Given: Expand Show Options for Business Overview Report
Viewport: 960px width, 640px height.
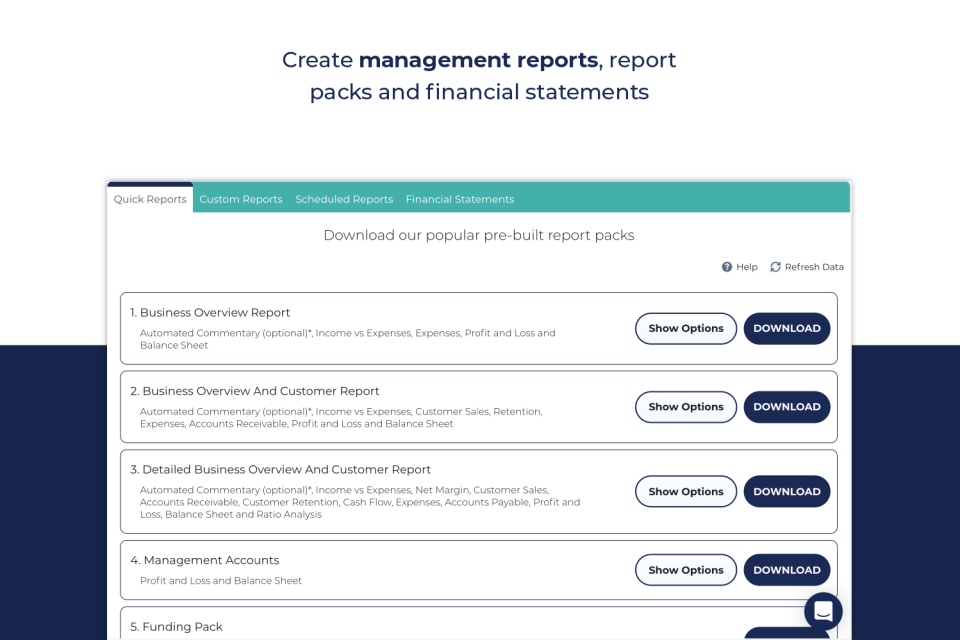Looking at the screenshot, I should [x=686, y=328].
